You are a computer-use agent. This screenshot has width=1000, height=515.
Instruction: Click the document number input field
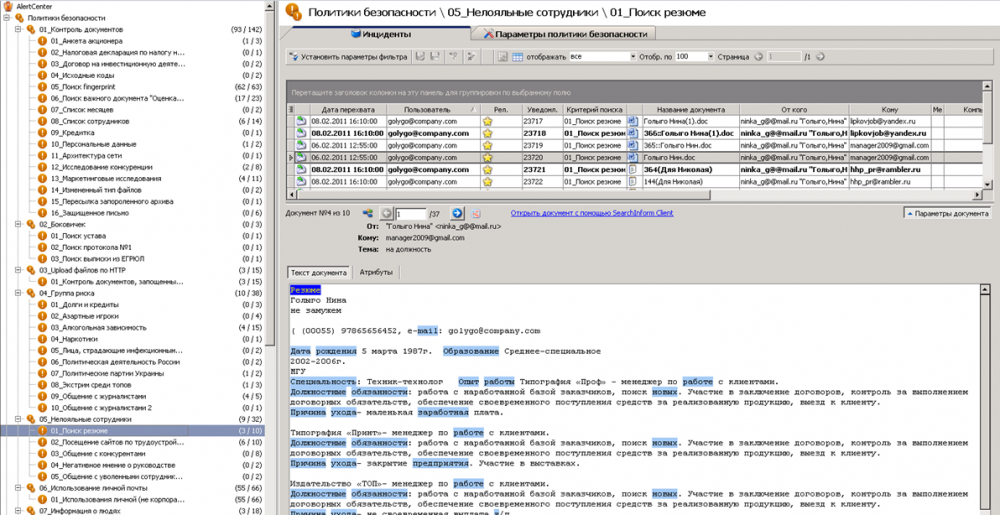point(411,213)
